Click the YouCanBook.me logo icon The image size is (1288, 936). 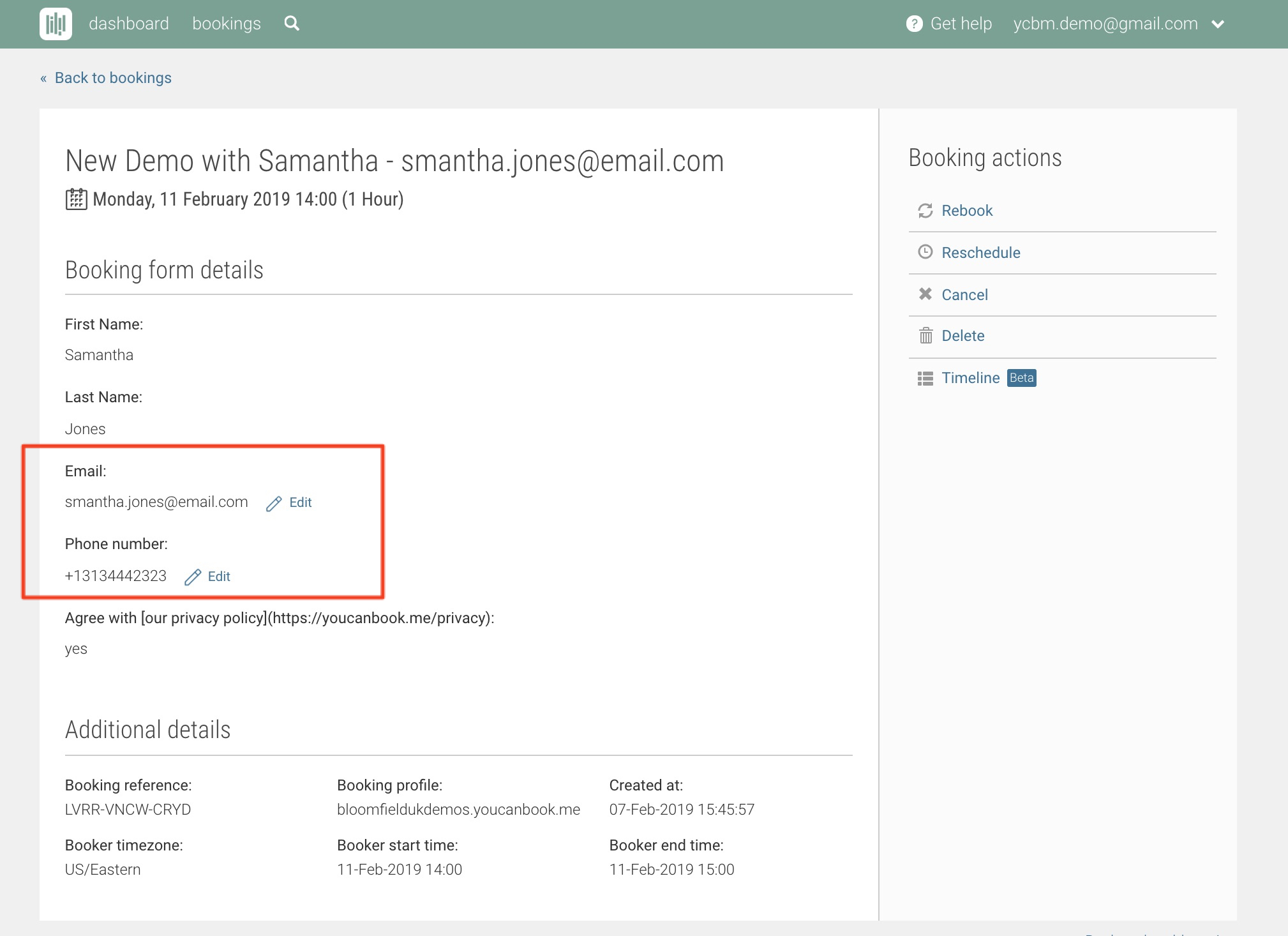pos(56,24)
